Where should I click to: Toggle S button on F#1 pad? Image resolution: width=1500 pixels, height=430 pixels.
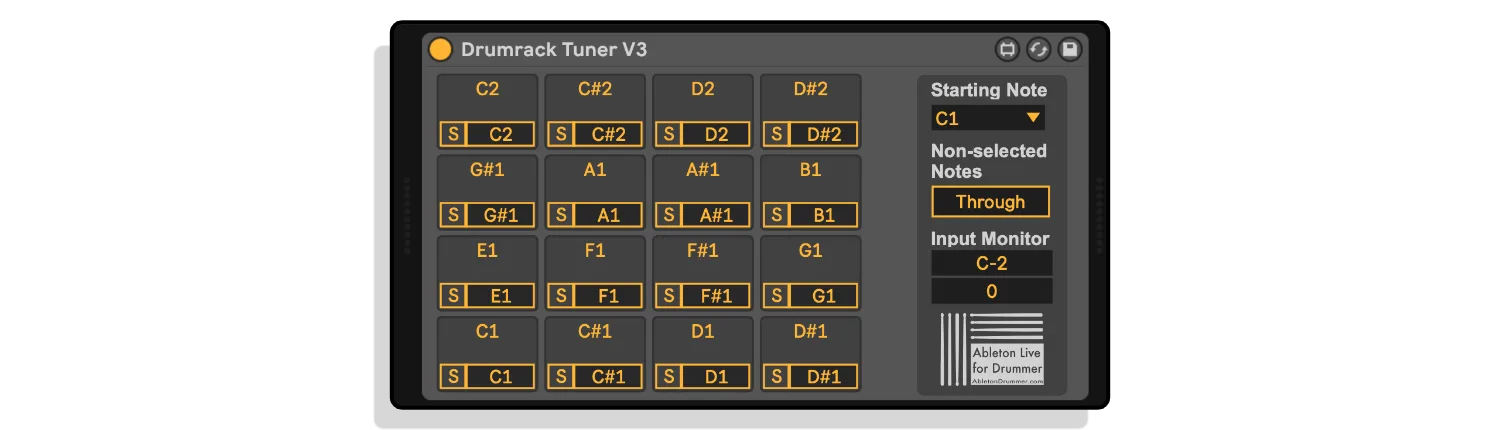tap(669, 296)
